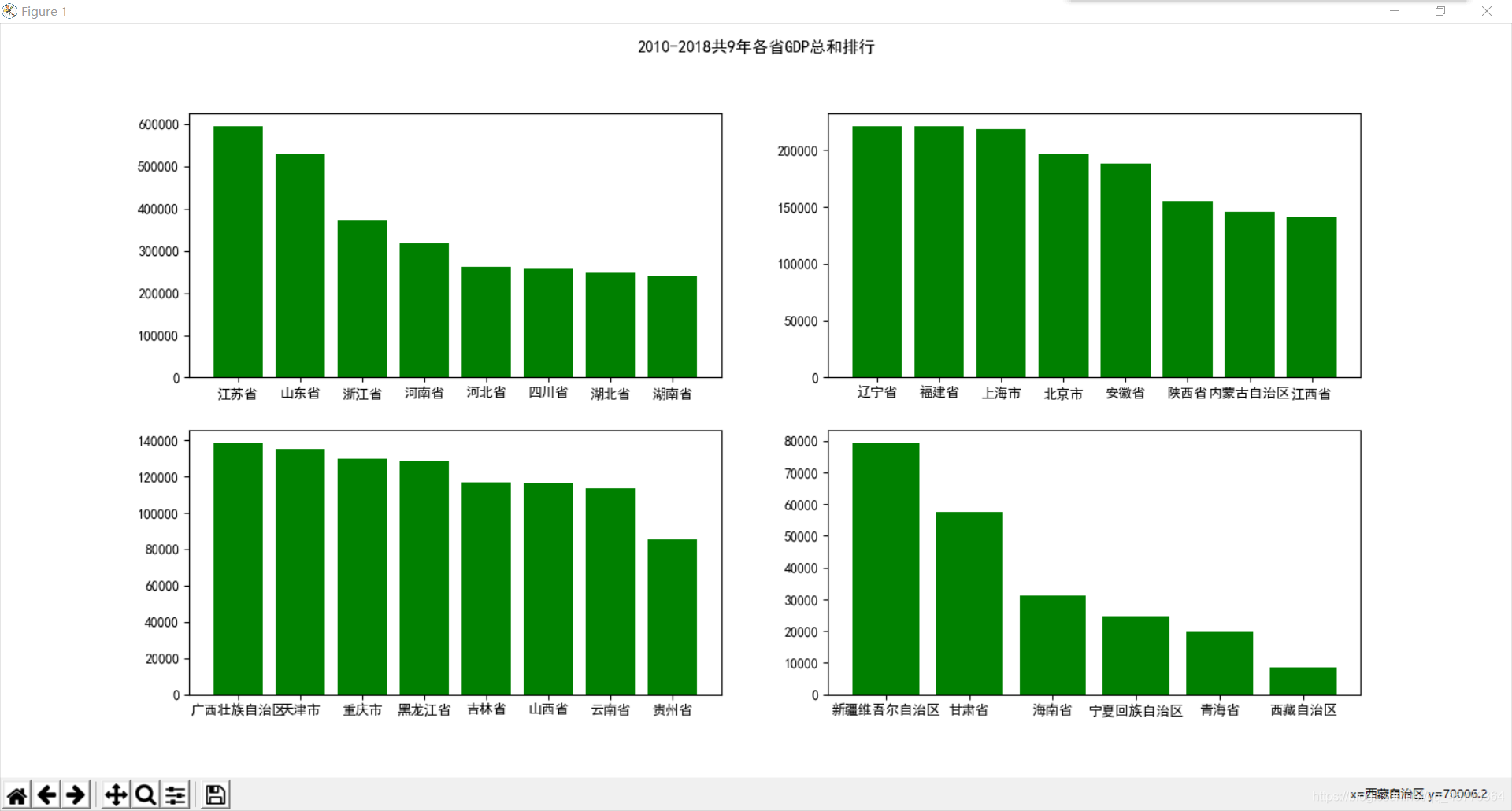Click the 安徽省 axis label
Screen dimensions: 1512x811
[x=1125, y=393]
